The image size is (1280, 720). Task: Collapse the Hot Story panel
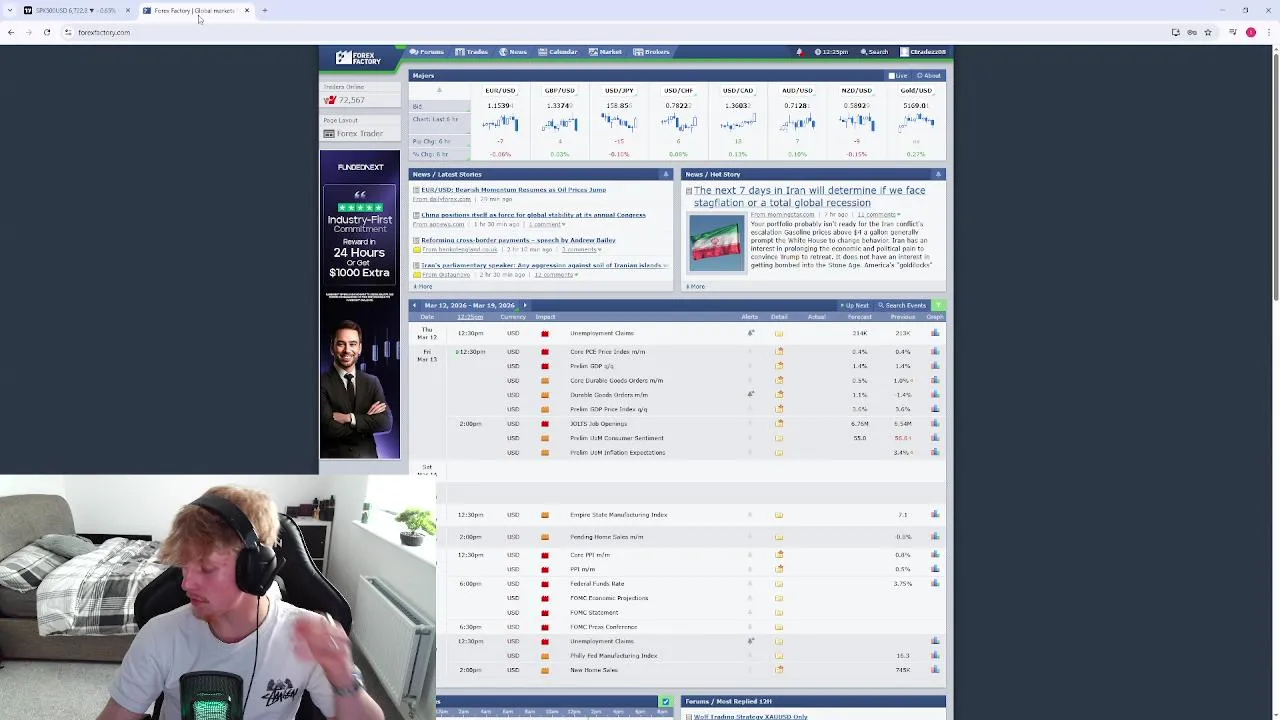(938, 174)
